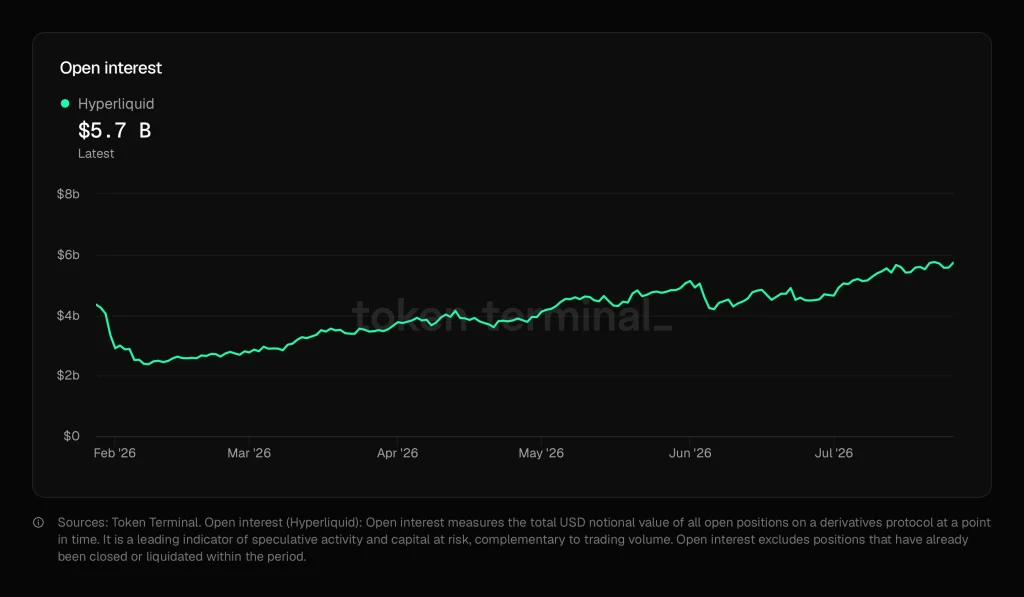Click the $6b y-axis label

pyautogui.click(x=68, y=255)
